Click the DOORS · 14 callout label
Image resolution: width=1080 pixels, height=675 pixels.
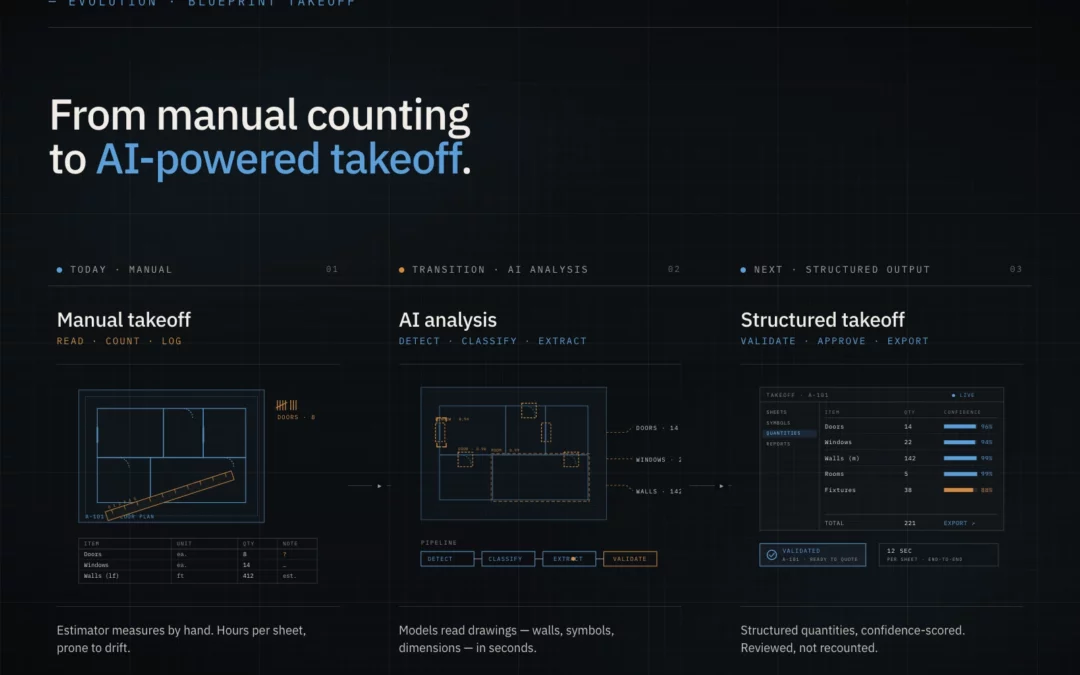[656, 428]
